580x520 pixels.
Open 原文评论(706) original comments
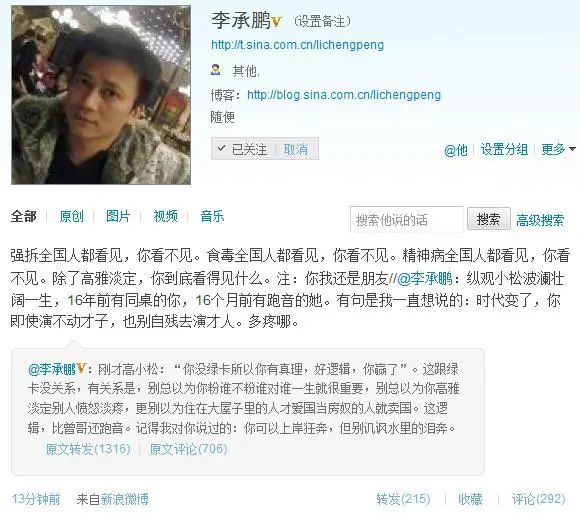tap(188, 449)
